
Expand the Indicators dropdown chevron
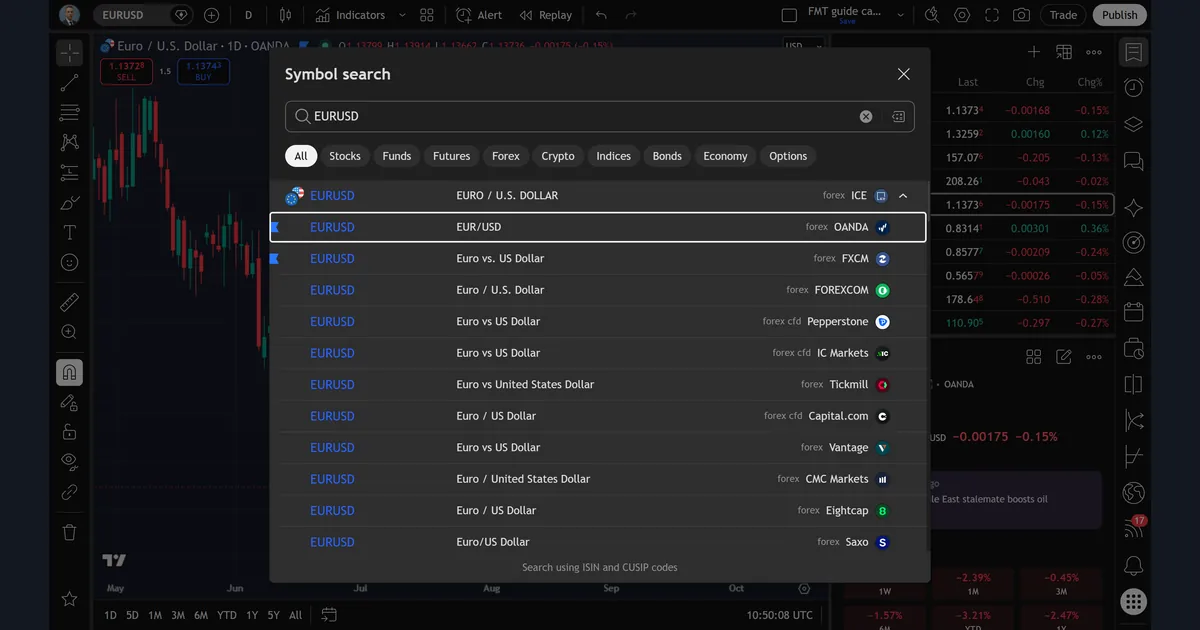pos(402,15)
